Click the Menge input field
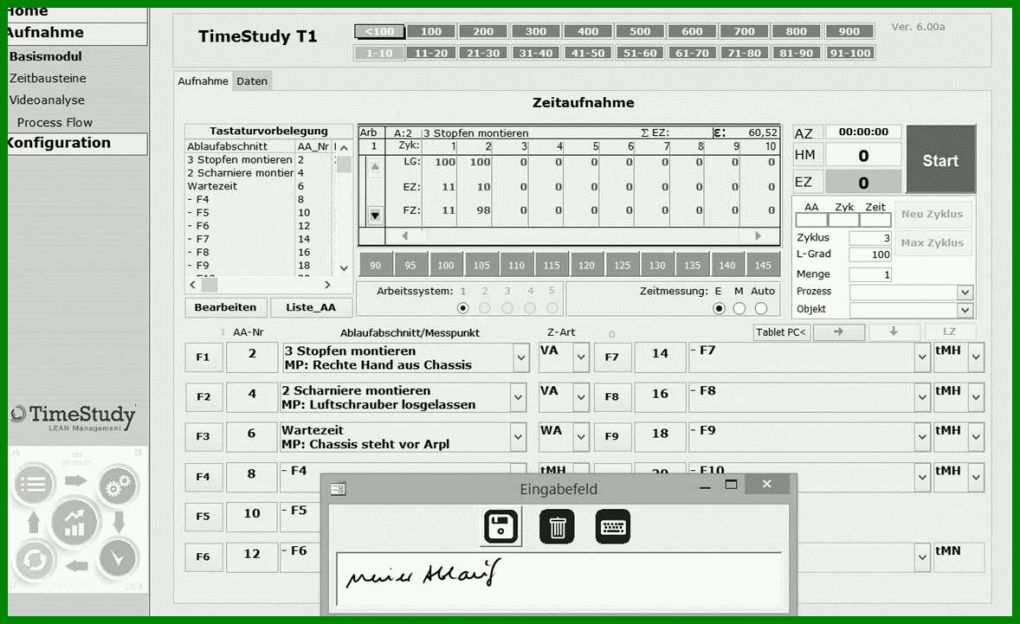The image size is (1020, 624). (870, 275)
